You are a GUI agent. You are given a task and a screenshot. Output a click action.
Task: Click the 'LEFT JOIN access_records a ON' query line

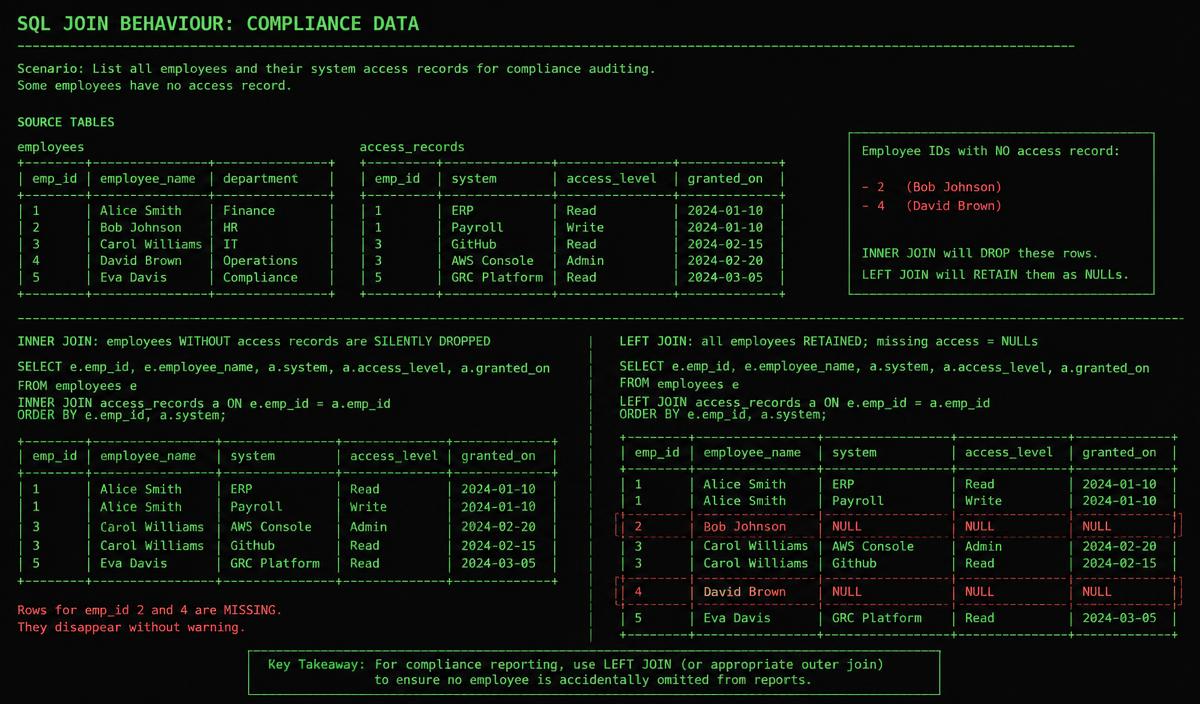click(805, 403)
